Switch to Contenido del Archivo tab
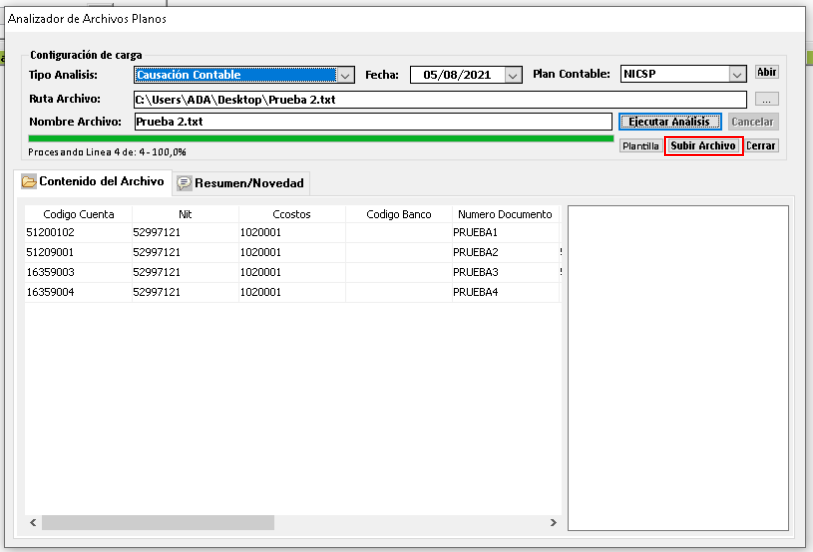 92,182
